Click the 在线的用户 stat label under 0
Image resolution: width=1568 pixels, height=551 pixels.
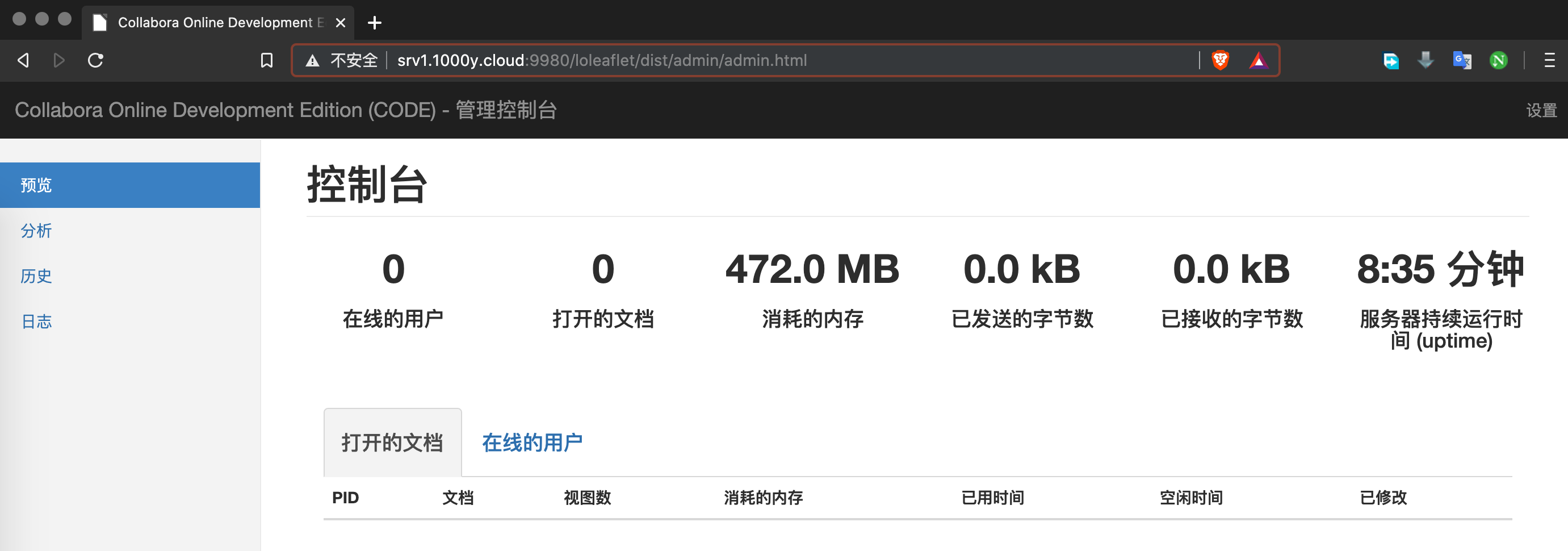pyautogui.click(x=393, y=319)
